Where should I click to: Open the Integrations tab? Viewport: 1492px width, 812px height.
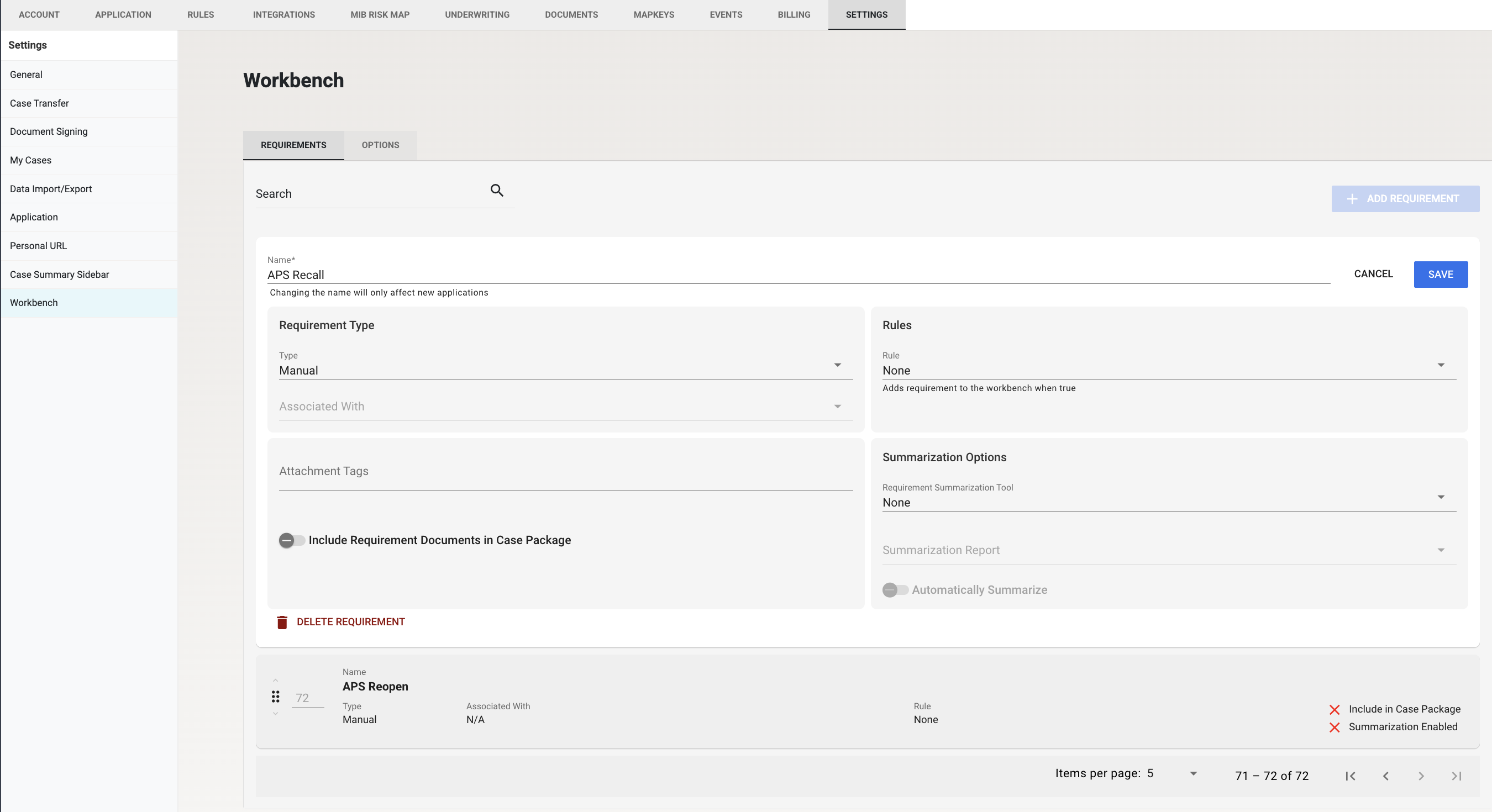[x=284, y=14]
